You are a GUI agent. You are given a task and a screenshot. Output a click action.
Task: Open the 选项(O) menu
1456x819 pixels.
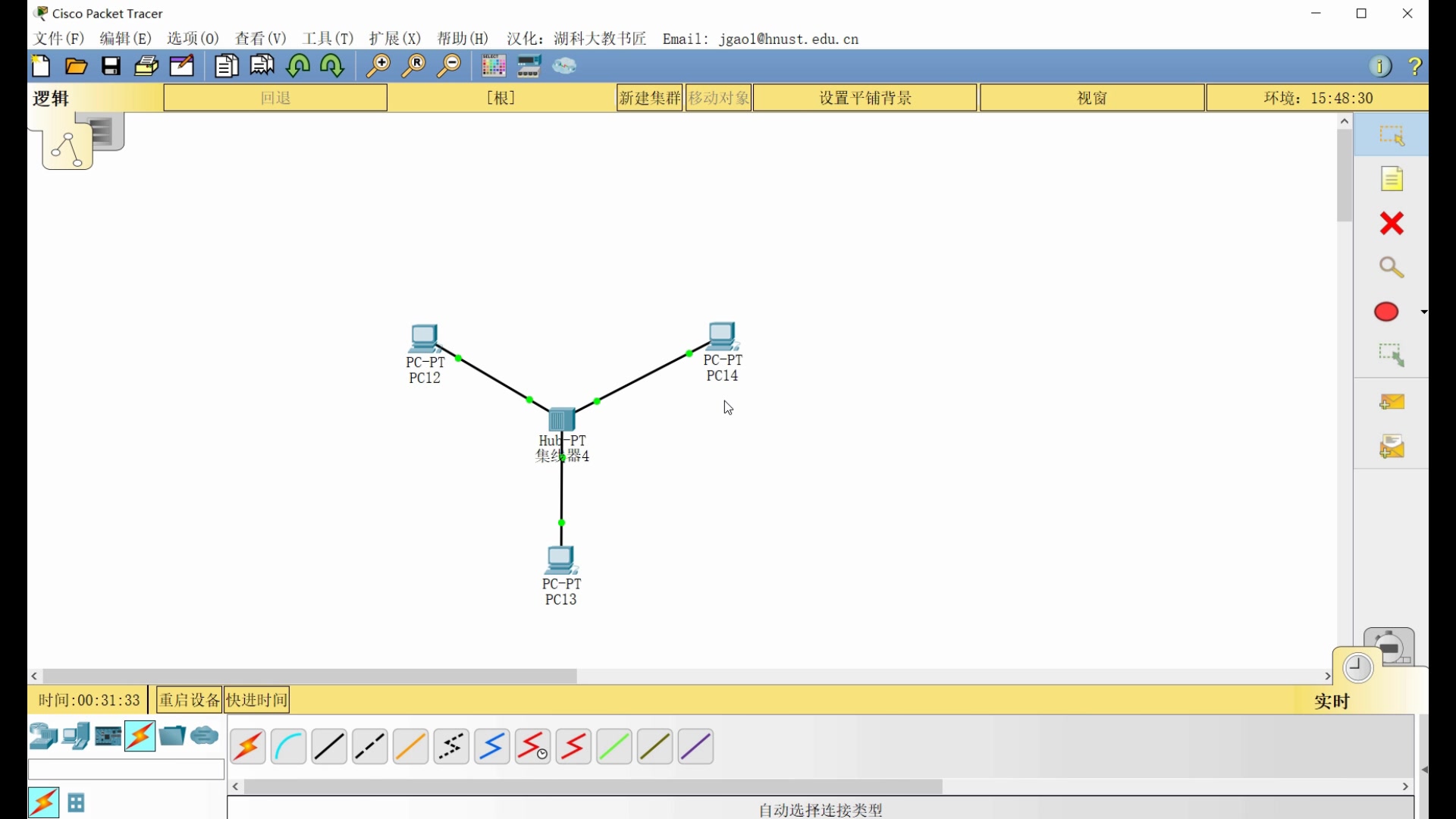[x=193, y=39]
